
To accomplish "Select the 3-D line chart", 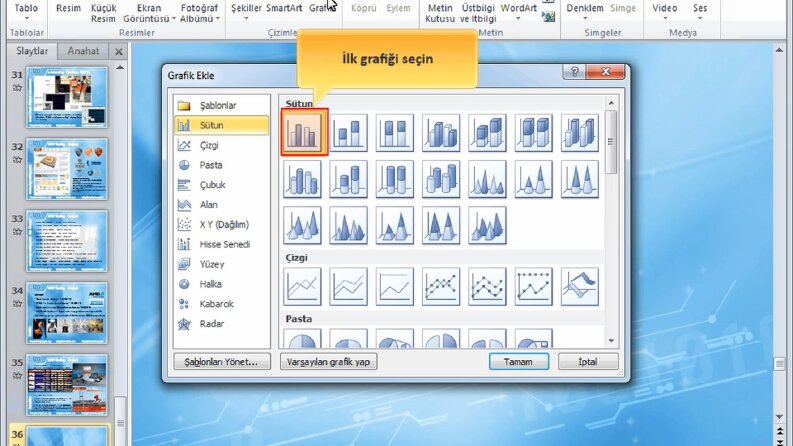I will [580, 287].
